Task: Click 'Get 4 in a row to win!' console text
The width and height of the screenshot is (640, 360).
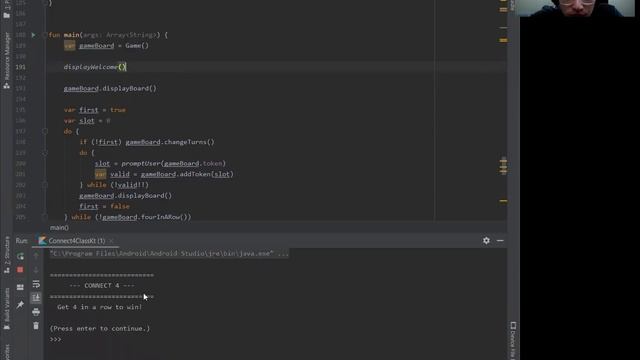Action: tap(100, 307)
